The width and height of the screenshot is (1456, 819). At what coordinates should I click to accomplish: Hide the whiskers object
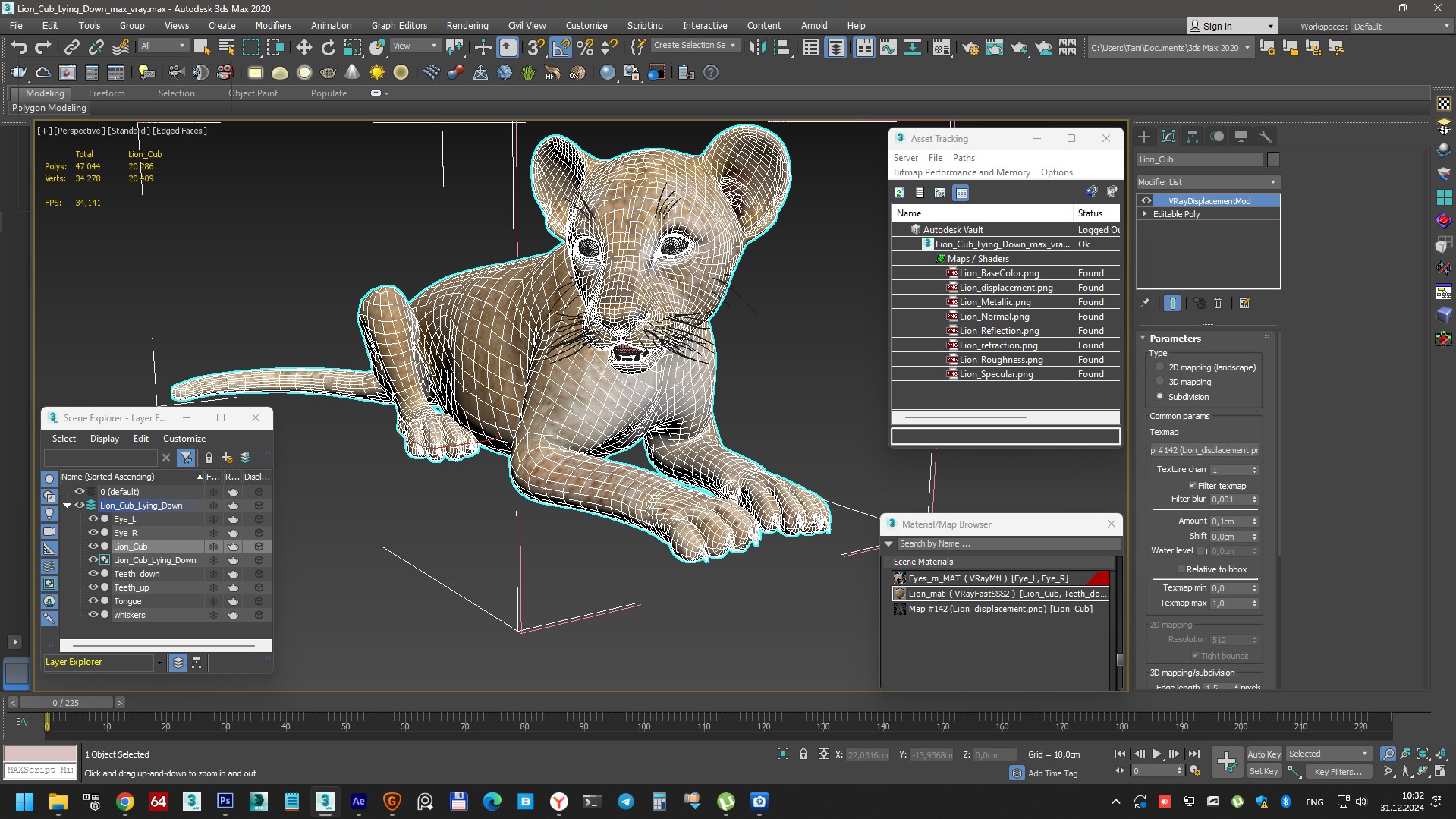[x=93, y=615]
